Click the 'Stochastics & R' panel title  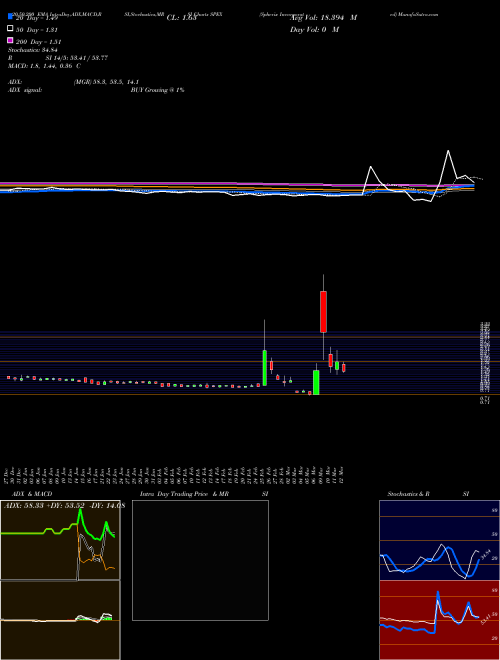[x=408, y=494]
